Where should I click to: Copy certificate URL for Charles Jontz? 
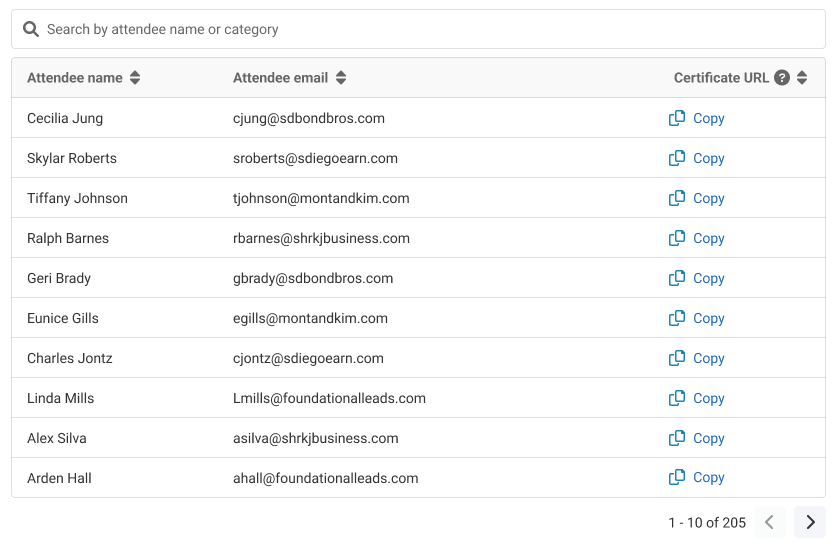(697, 358)
